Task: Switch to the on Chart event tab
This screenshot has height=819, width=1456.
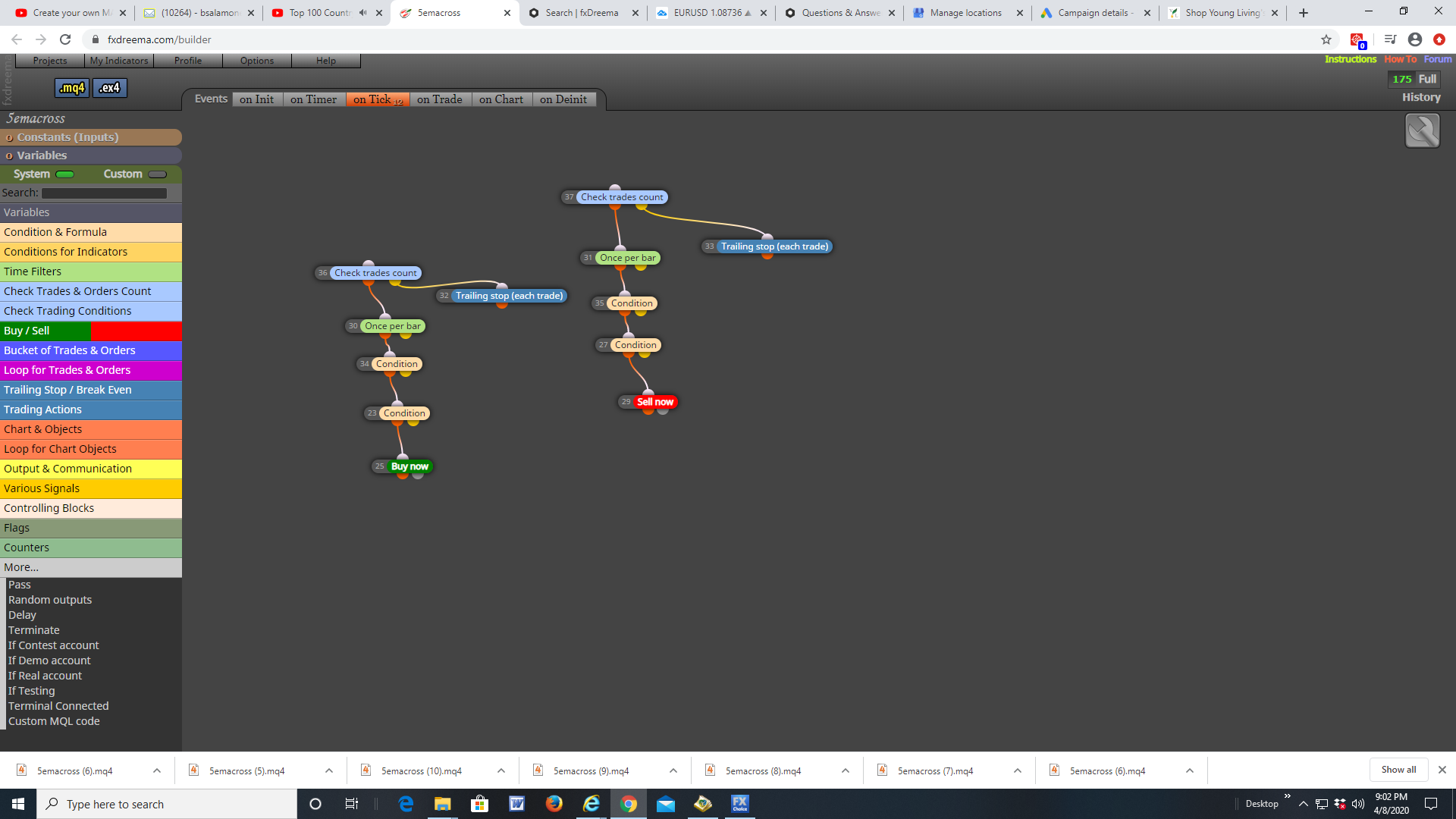Action: 501,99
